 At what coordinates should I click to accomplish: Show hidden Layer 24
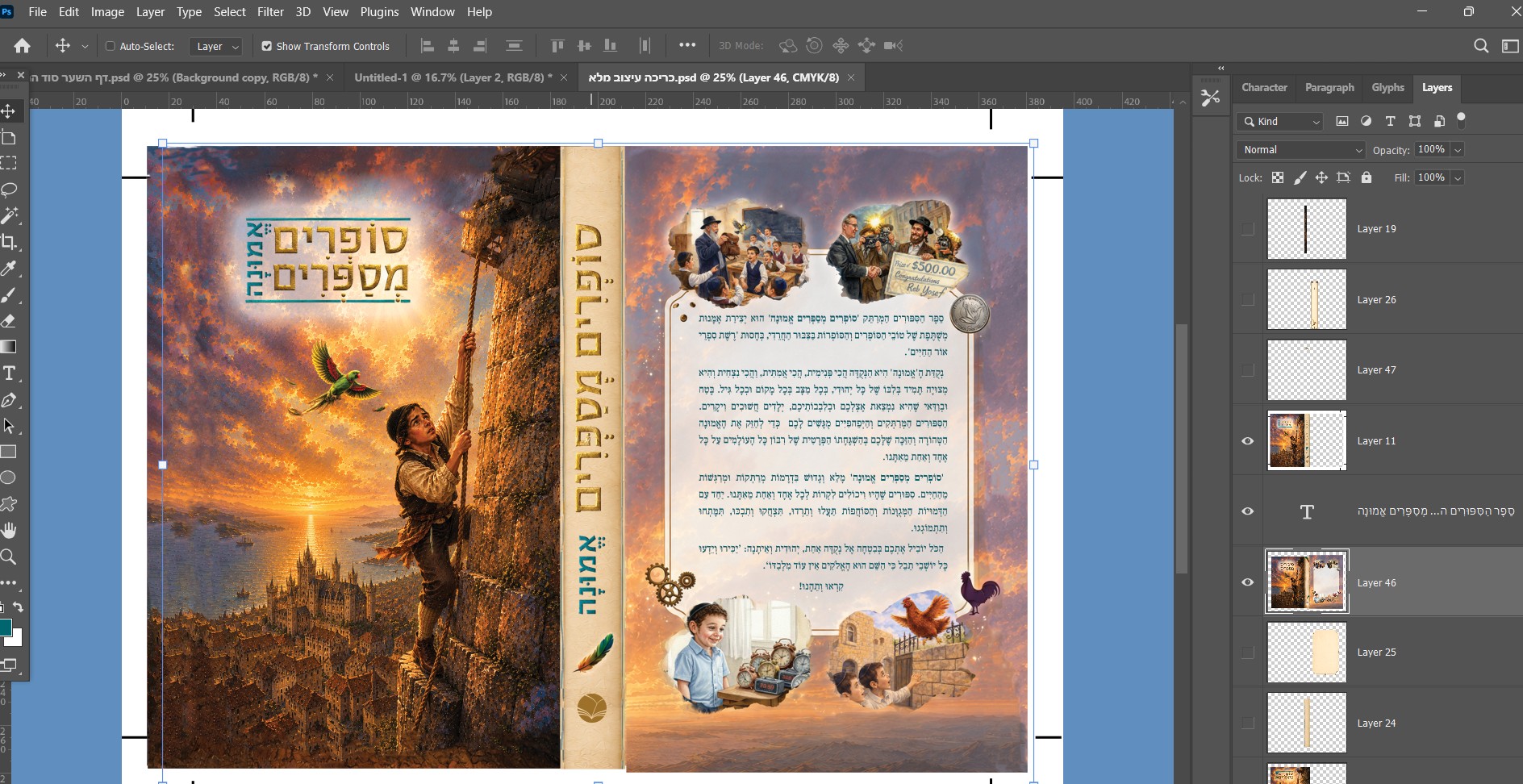1248,724
